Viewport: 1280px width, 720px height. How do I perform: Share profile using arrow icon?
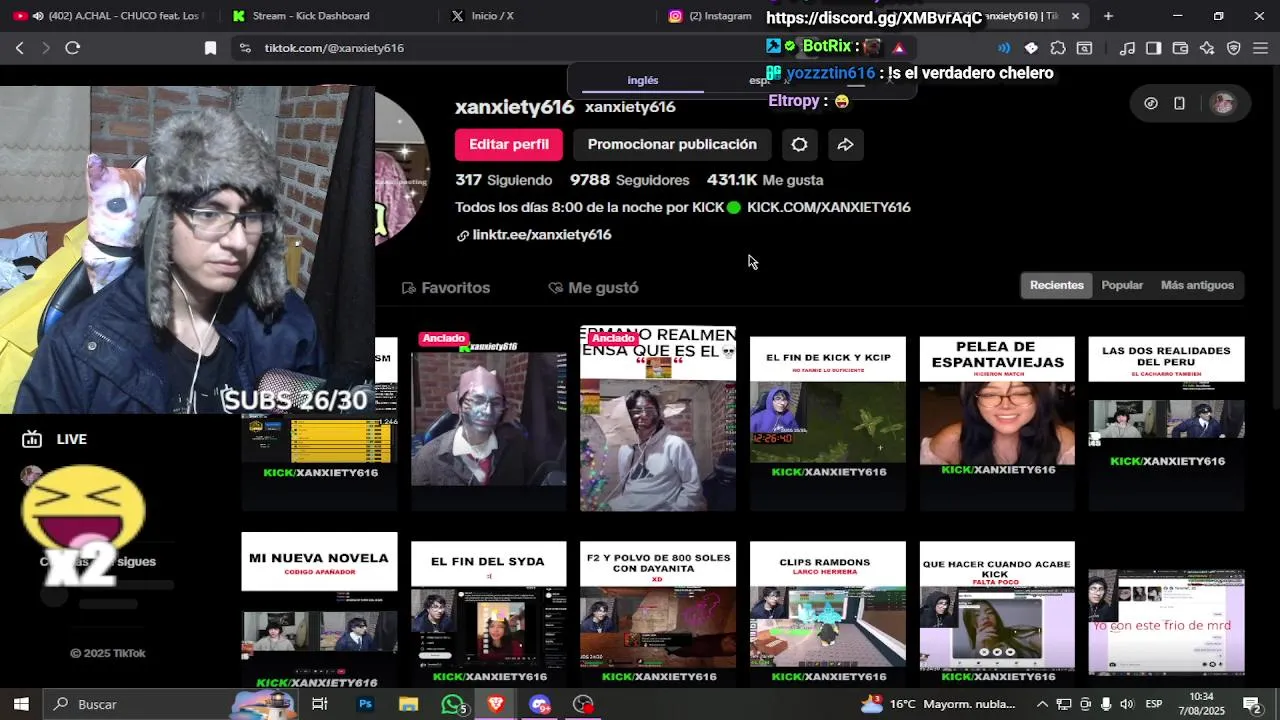(x=845, y=144)
